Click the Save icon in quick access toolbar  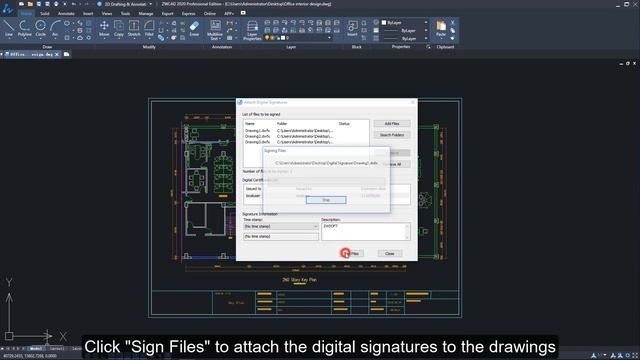point(39,4)
